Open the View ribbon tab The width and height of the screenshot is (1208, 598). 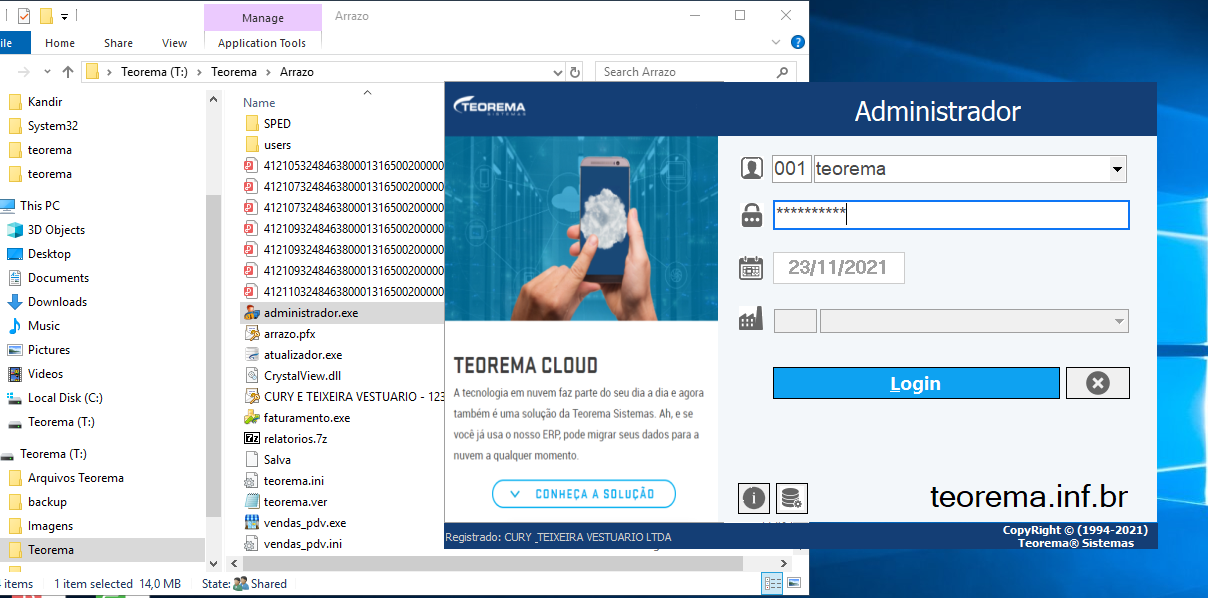(174, 43)
